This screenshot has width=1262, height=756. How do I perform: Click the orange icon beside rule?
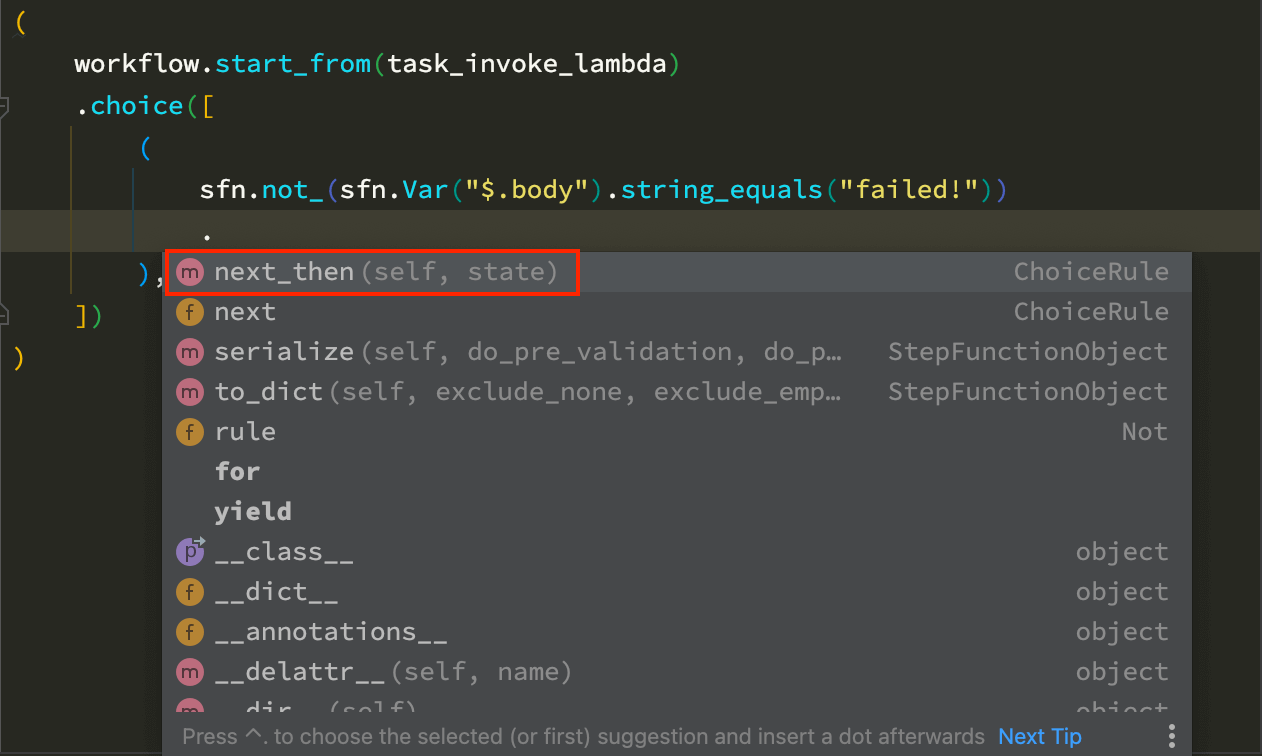[x=189, y=432]
